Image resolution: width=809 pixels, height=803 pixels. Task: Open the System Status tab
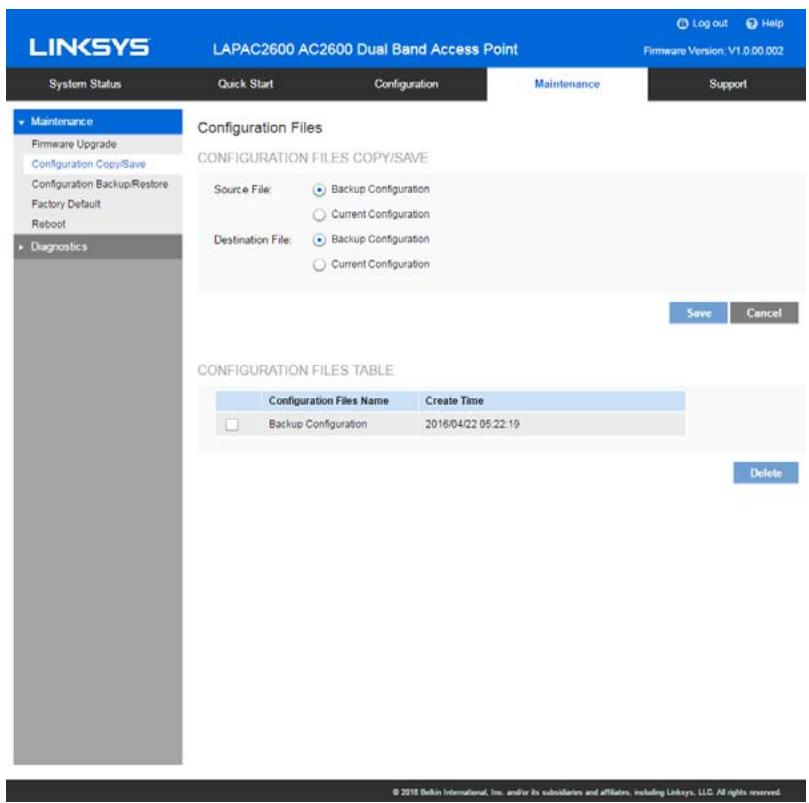[85, 84]
